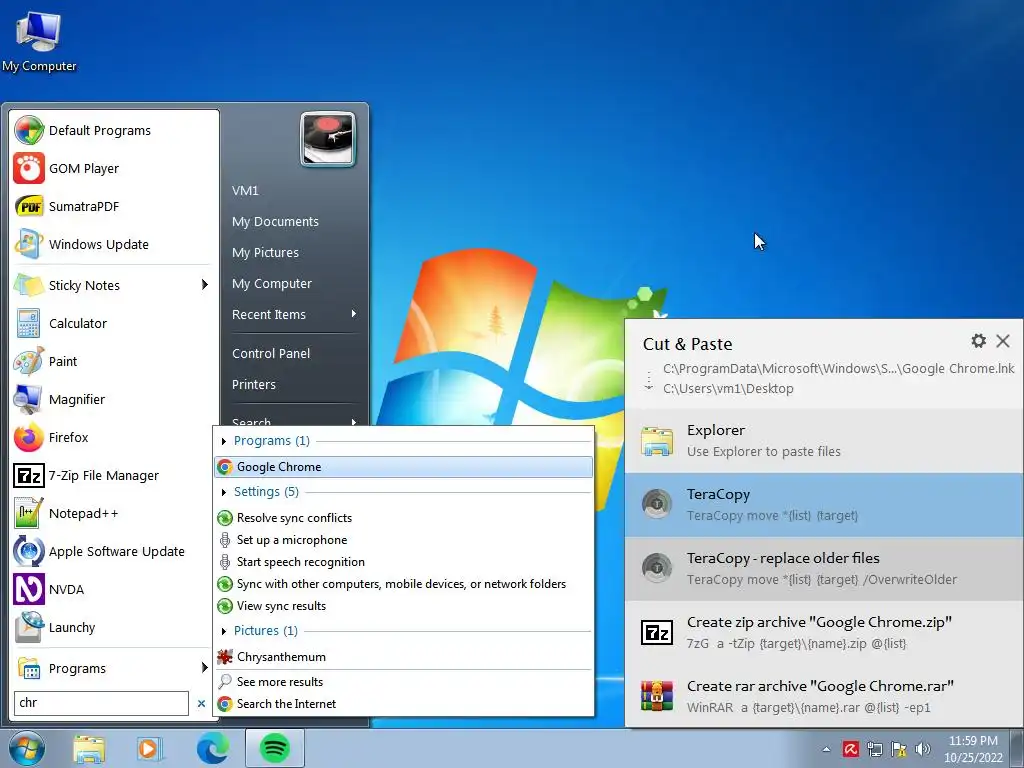1024x768 pixels.
Task: Click the volume speaker tray icon
Action: [x=923, y=748]
